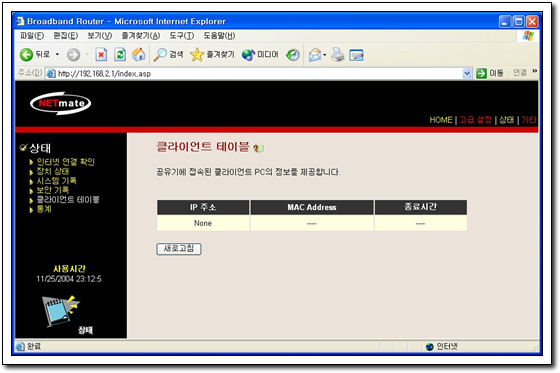Open the 고급 설정 link
The height and width of the screenshot is (373, 560).
tap(475, 120)
